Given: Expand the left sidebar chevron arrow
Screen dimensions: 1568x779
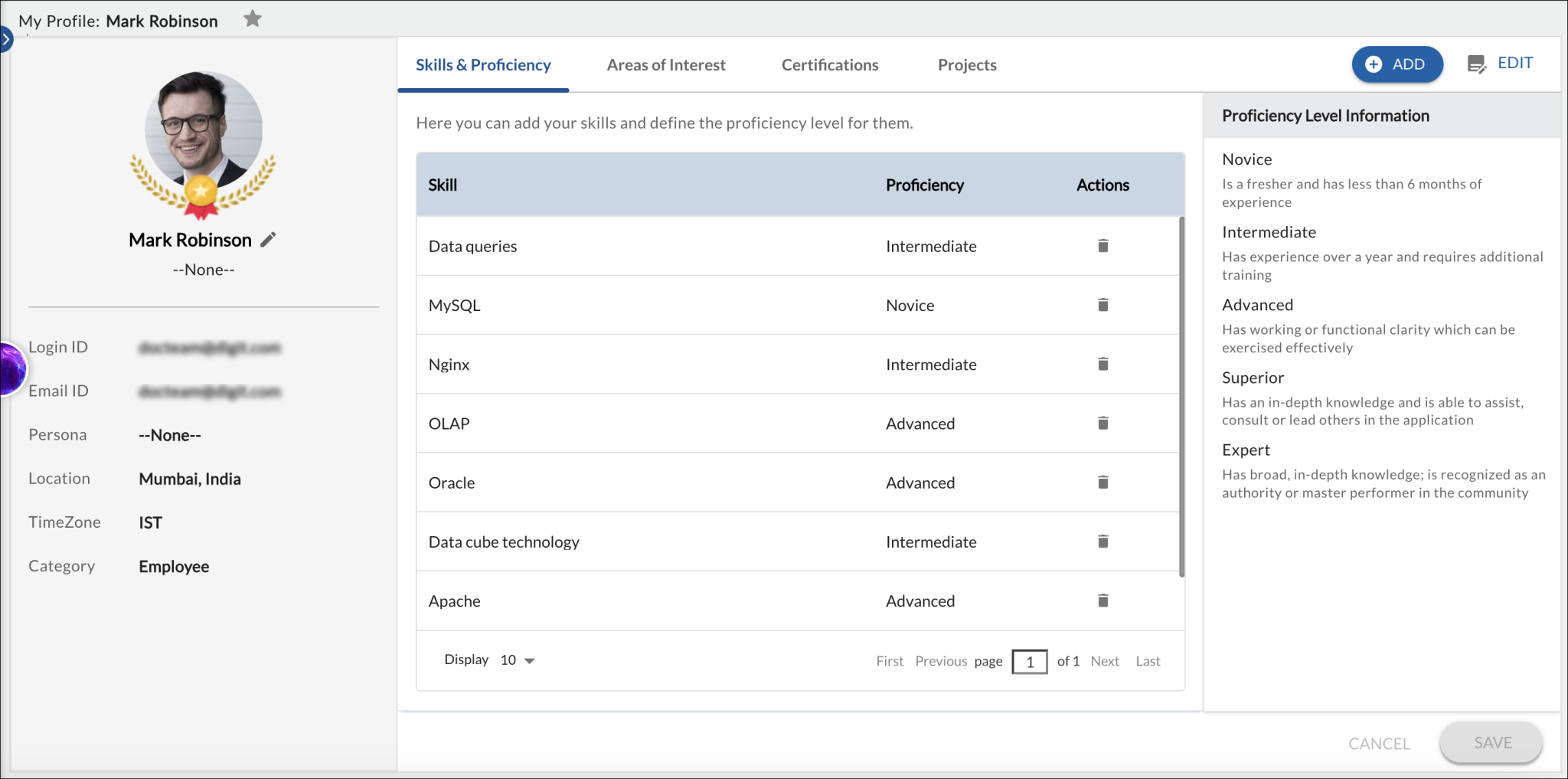Looking at the screenshot, I should click(x=6, y=38).
